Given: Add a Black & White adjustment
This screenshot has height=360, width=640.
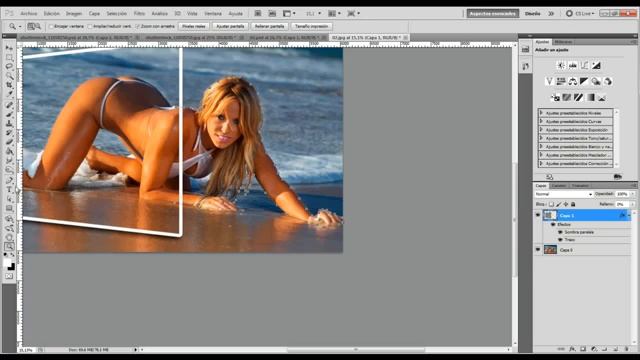Looking at the screenshot, I should [584, 82].
